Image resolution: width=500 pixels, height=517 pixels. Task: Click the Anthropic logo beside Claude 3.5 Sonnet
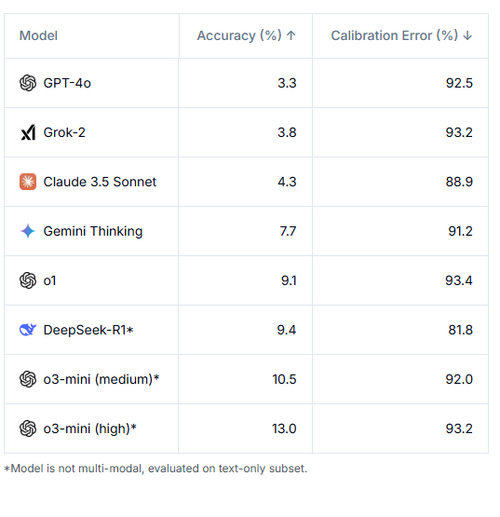[x=28, y=182]
